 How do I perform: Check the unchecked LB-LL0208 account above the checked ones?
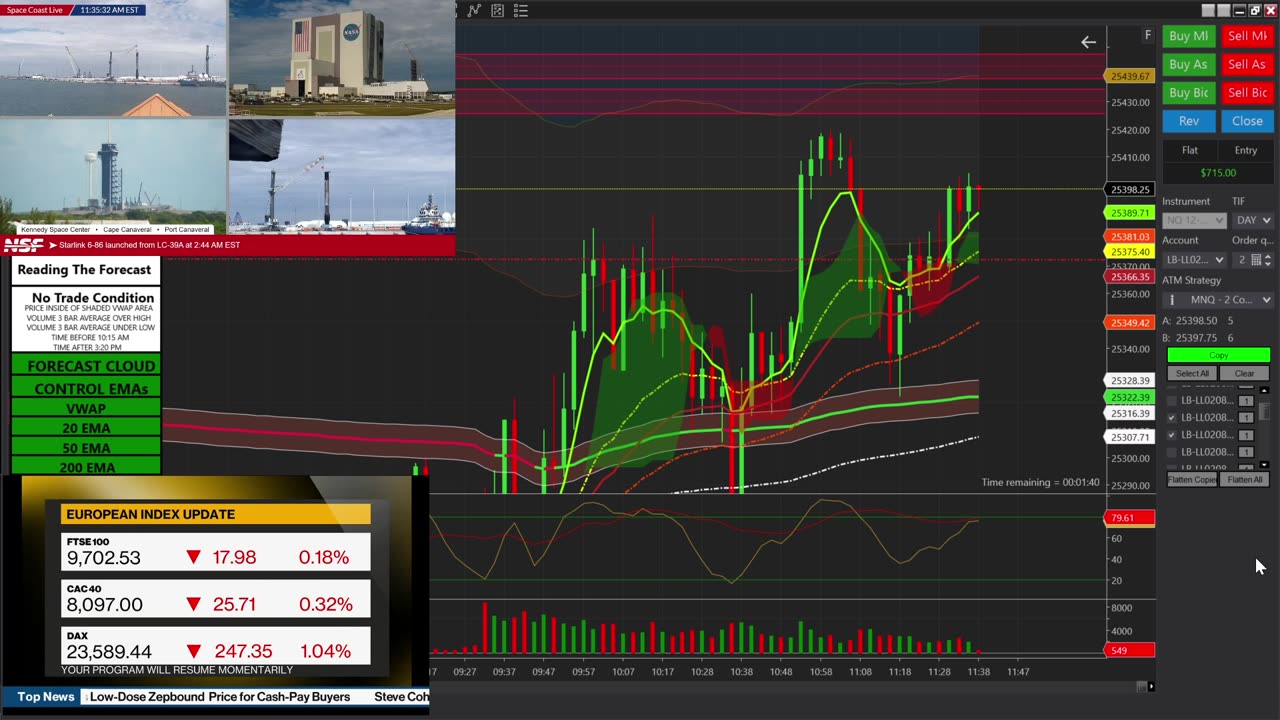coord(1172,401)
